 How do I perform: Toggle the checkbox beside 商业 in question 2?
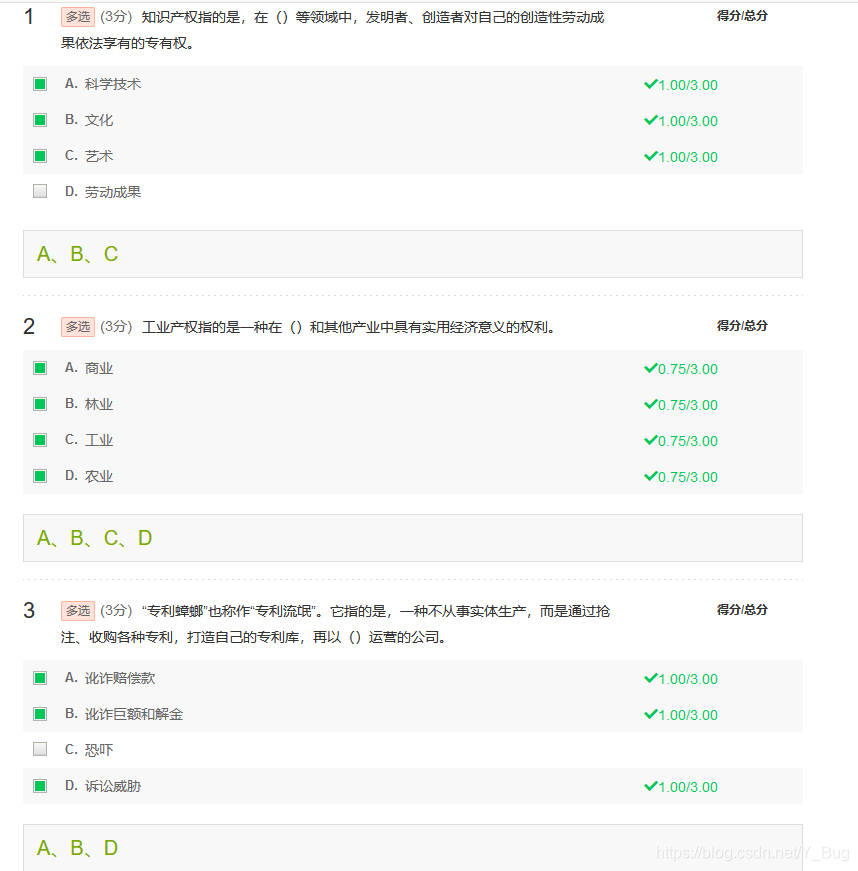[x=39, y=369]
